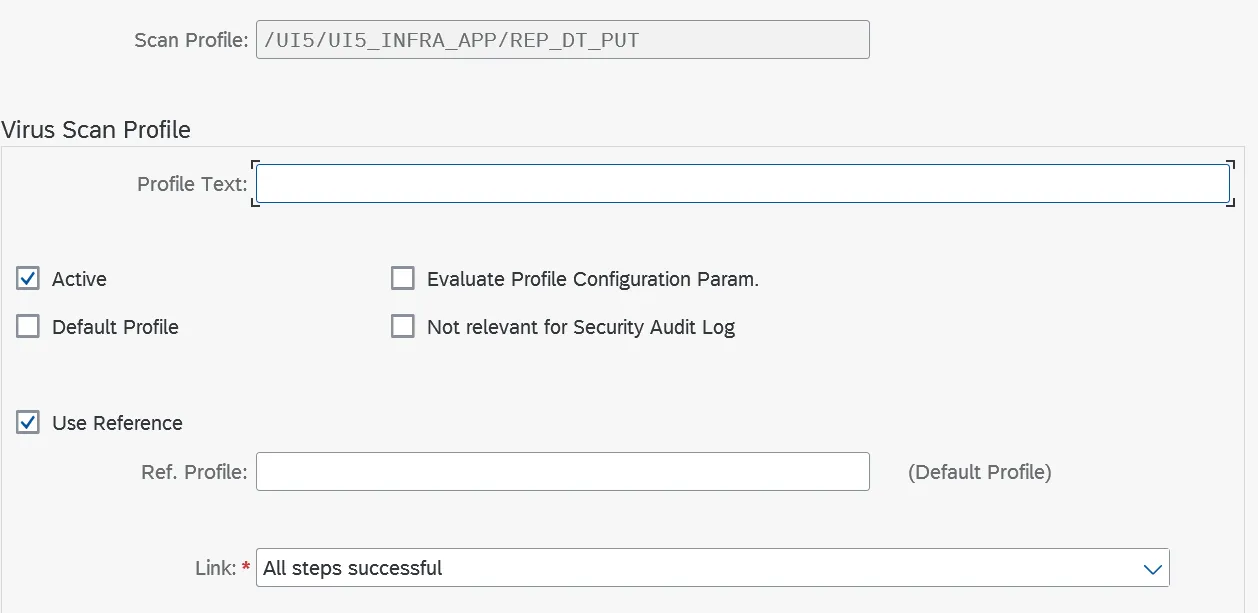Click the 'Default Profile' checkbox label
1258x613 pixels.
(x=115, y=327)
